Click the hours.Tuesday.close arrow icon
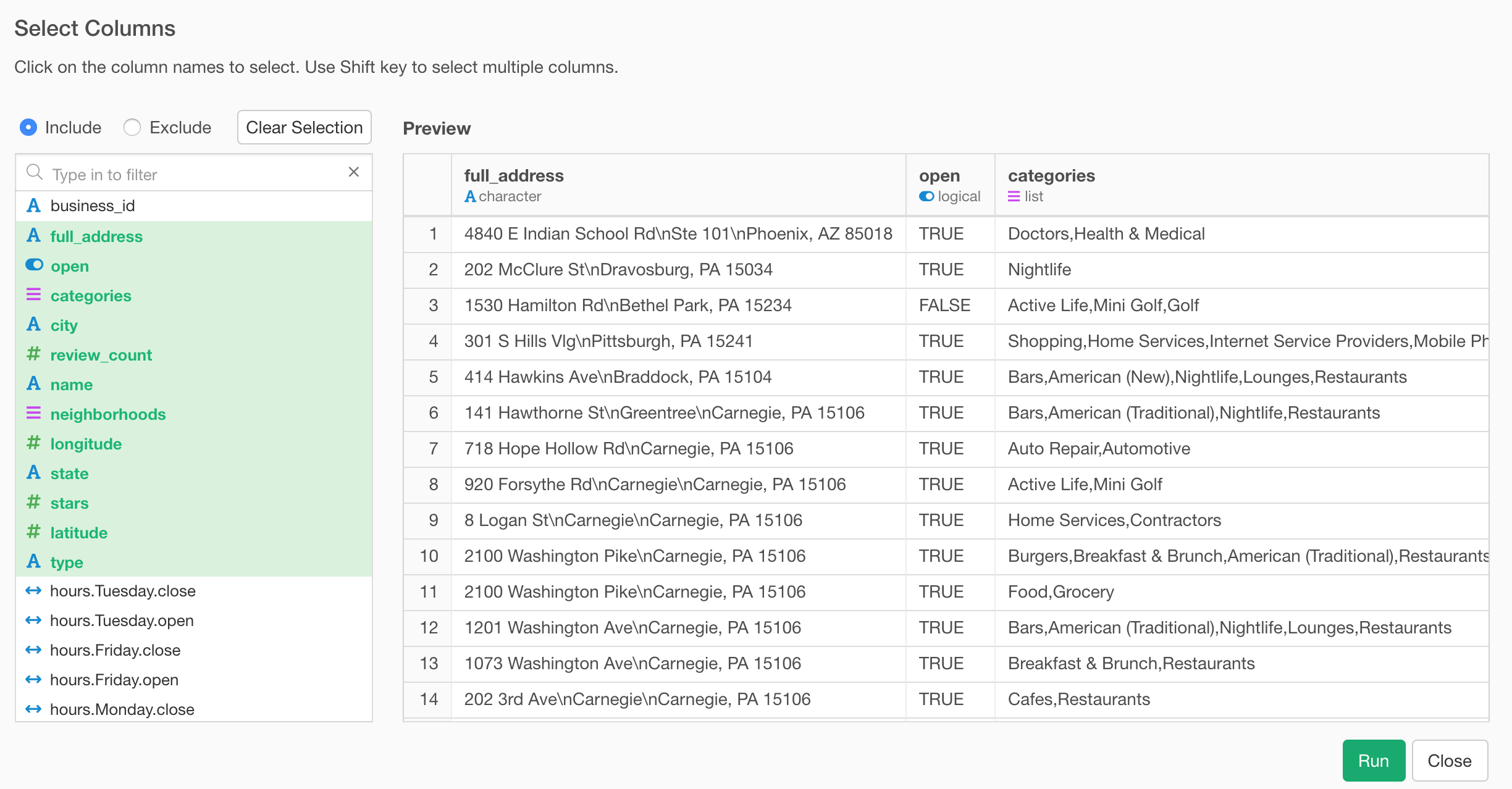 pyautogui.click(x=33, y=591)
